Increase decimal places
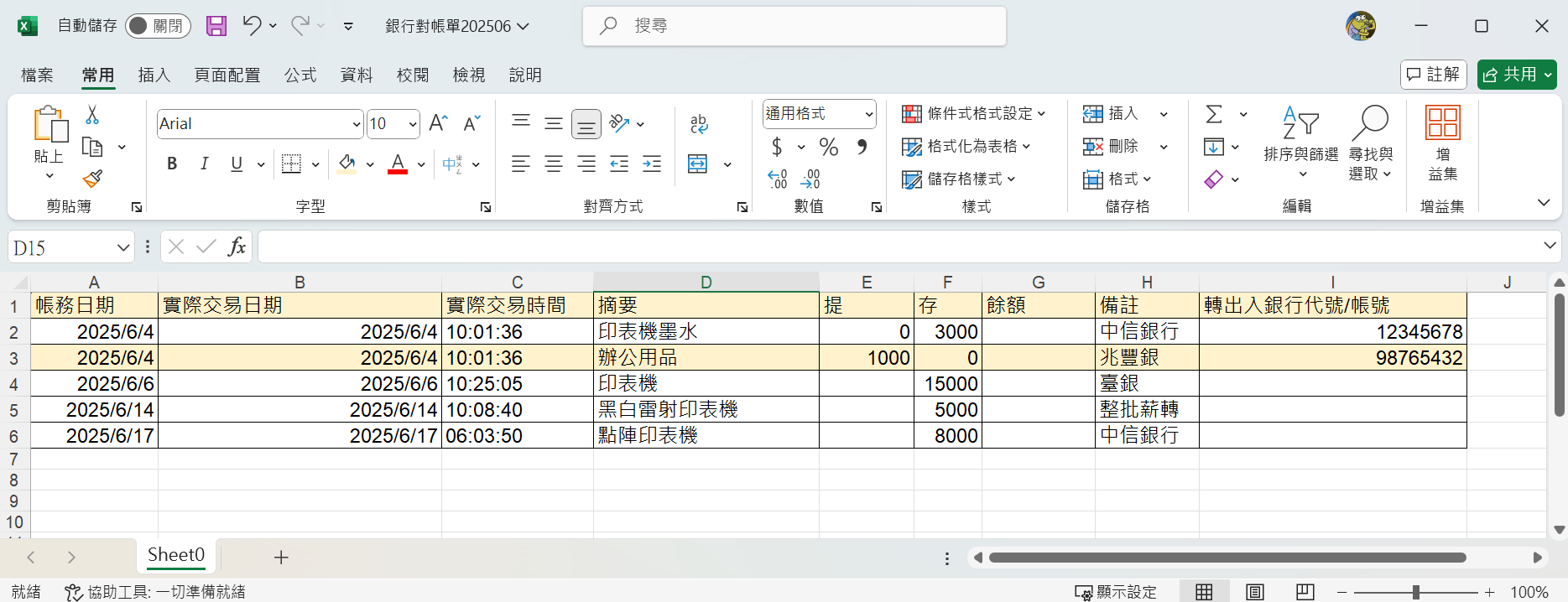Screen dimensions: 1568x602 tap(778, 179)
